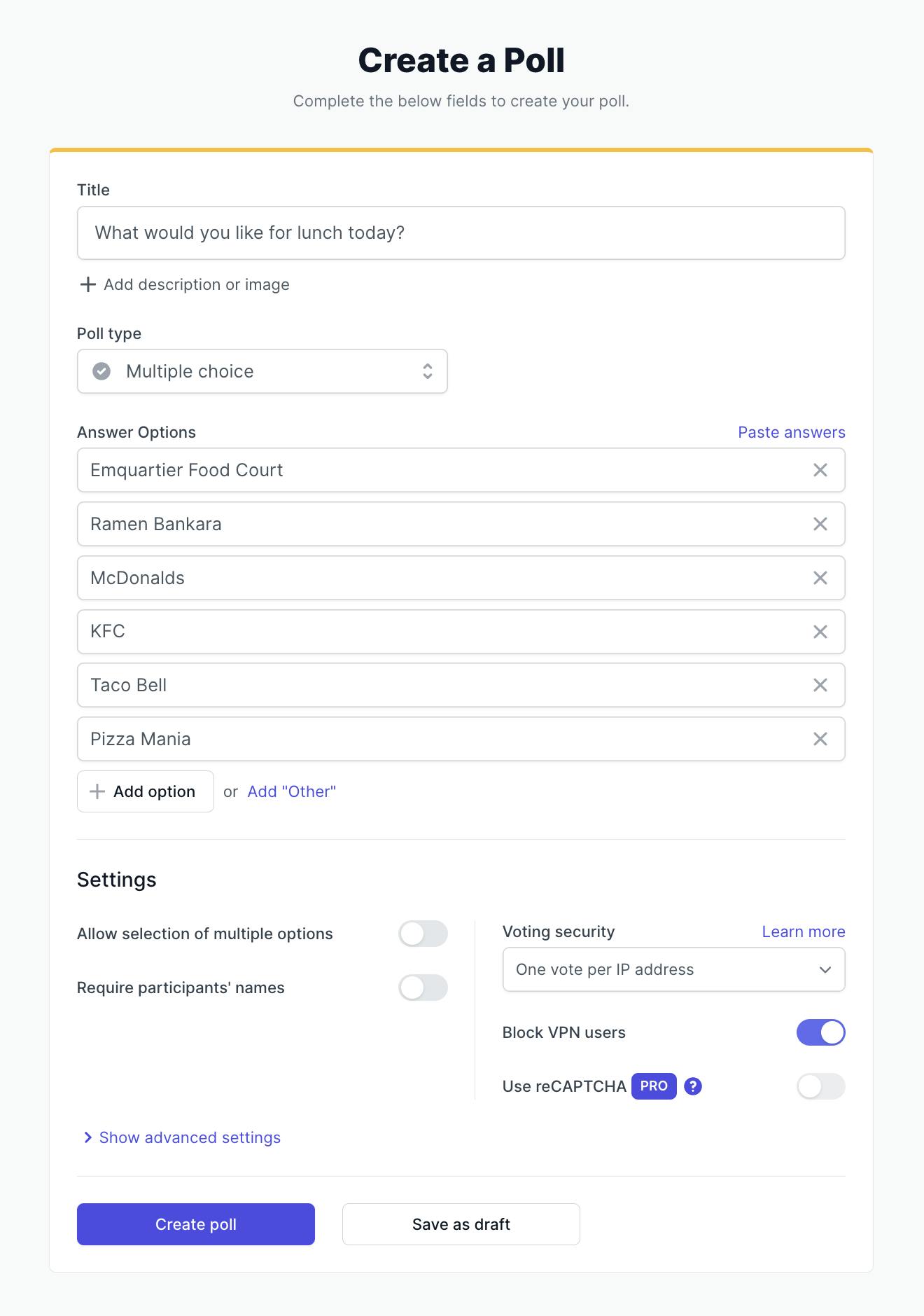Enable selection of multiple options
The image size is (924, 1316).
423,934
